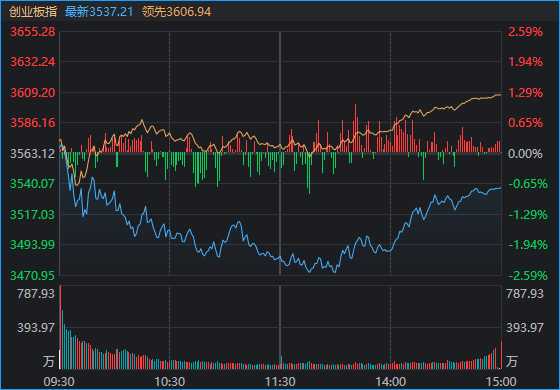Select the 3563.12 baseline price label

pyautogui.click(x=33, y=154)
